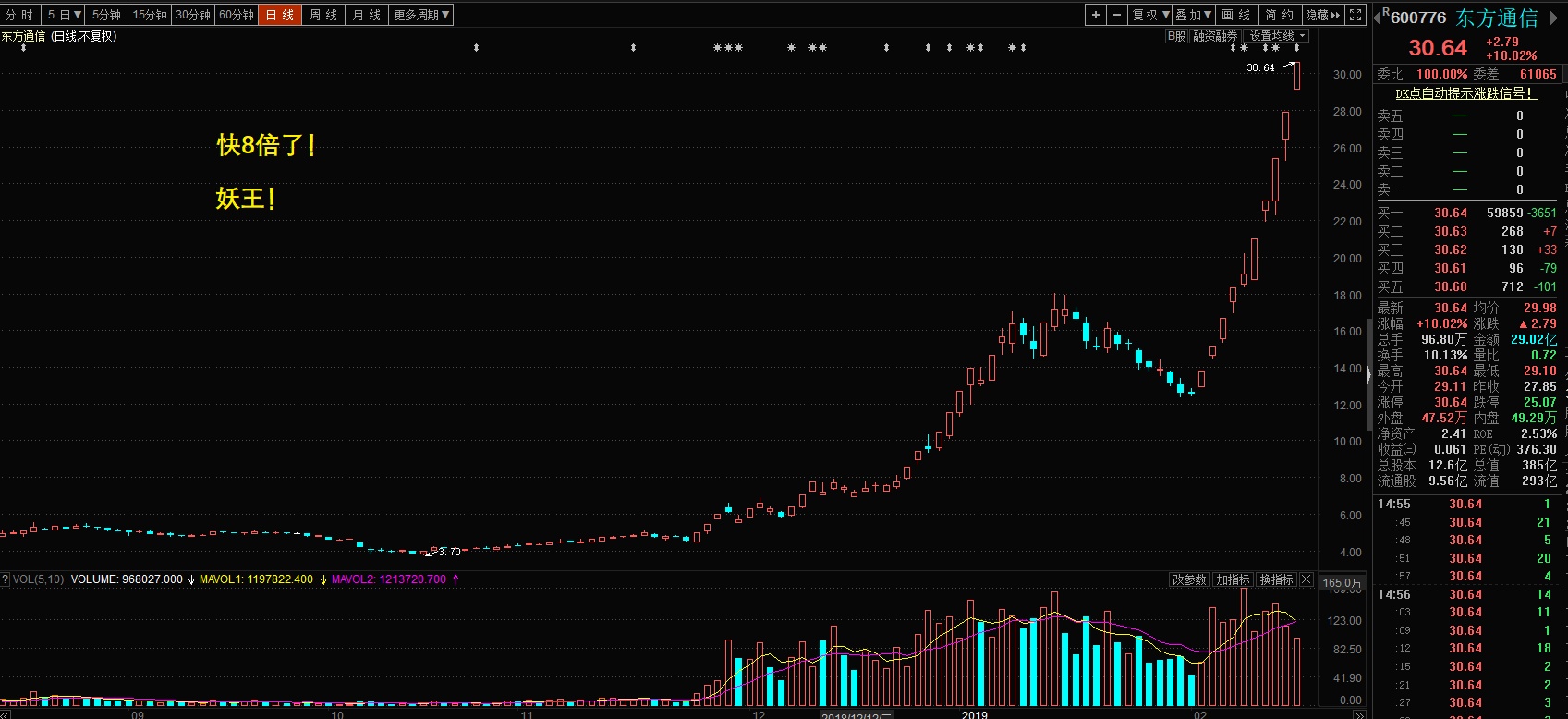Click 加指标 to add an indicator
Screen dimensions: 1568x719
click(x=1233, y=579)
